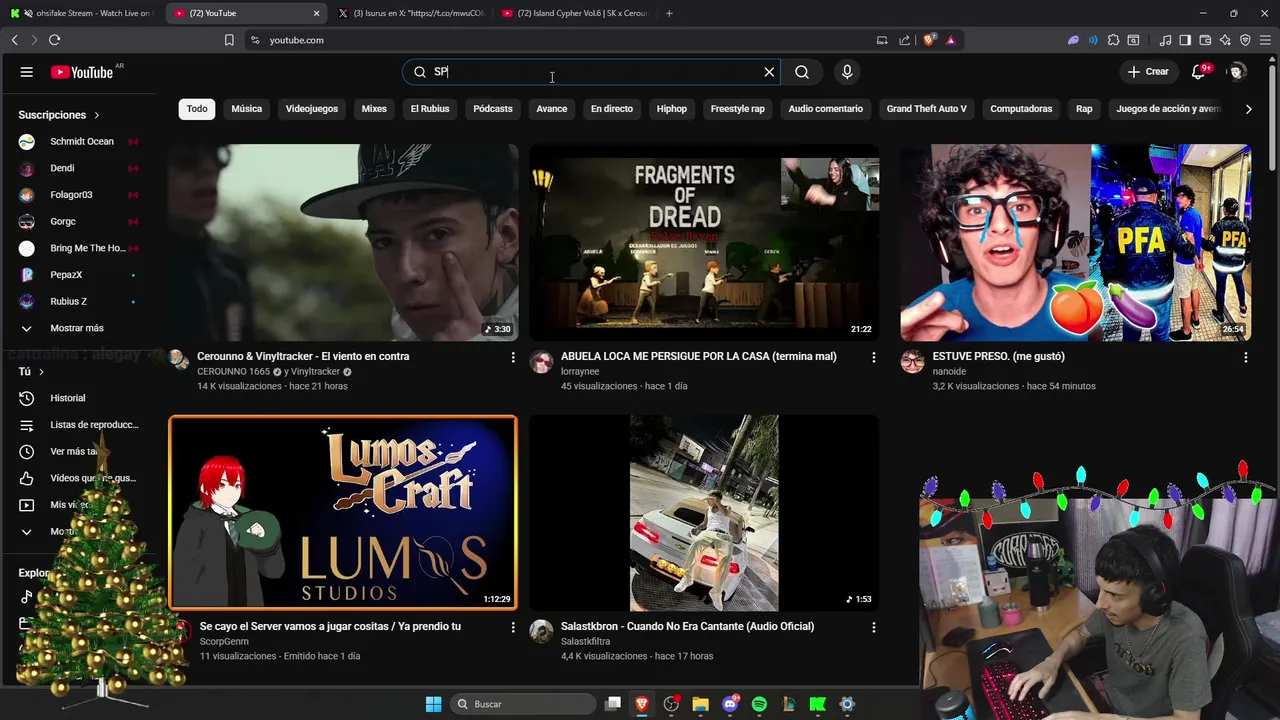Open the El viento en contra thumbnail
The width and height of the screenshot is (1280, 720).
point(343,242)
